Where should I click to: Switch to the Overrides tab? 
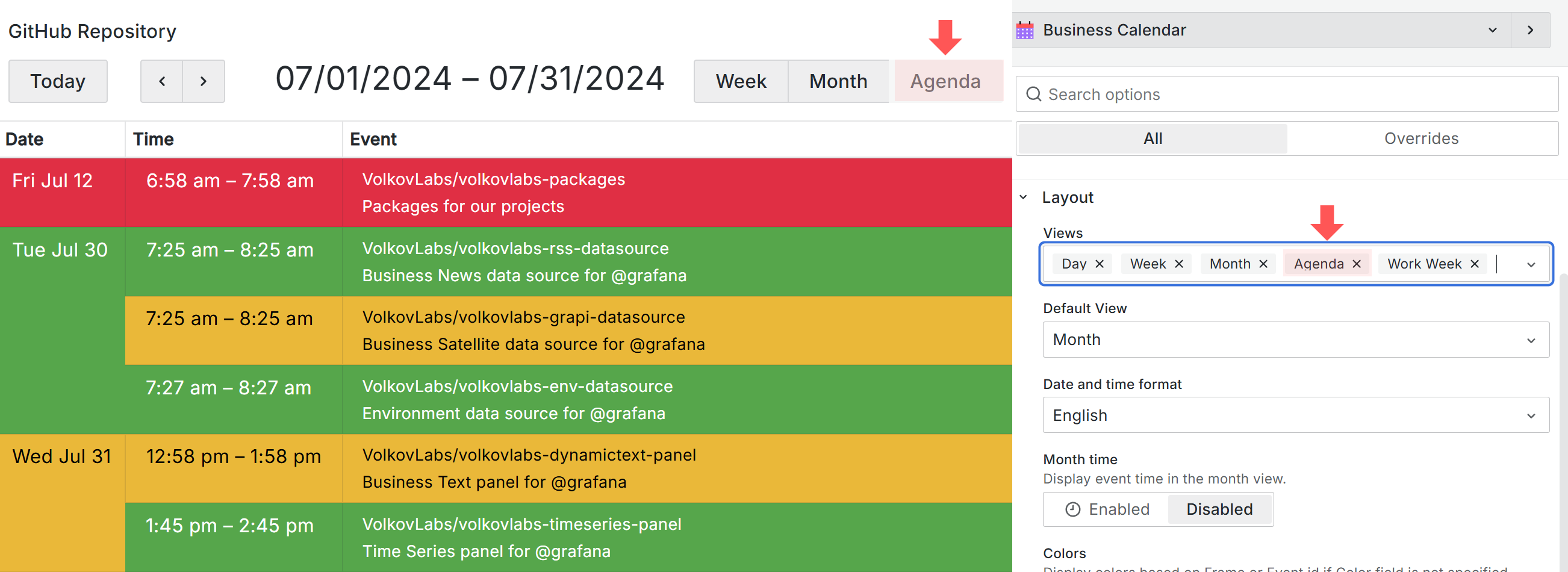coord(1420,138)
